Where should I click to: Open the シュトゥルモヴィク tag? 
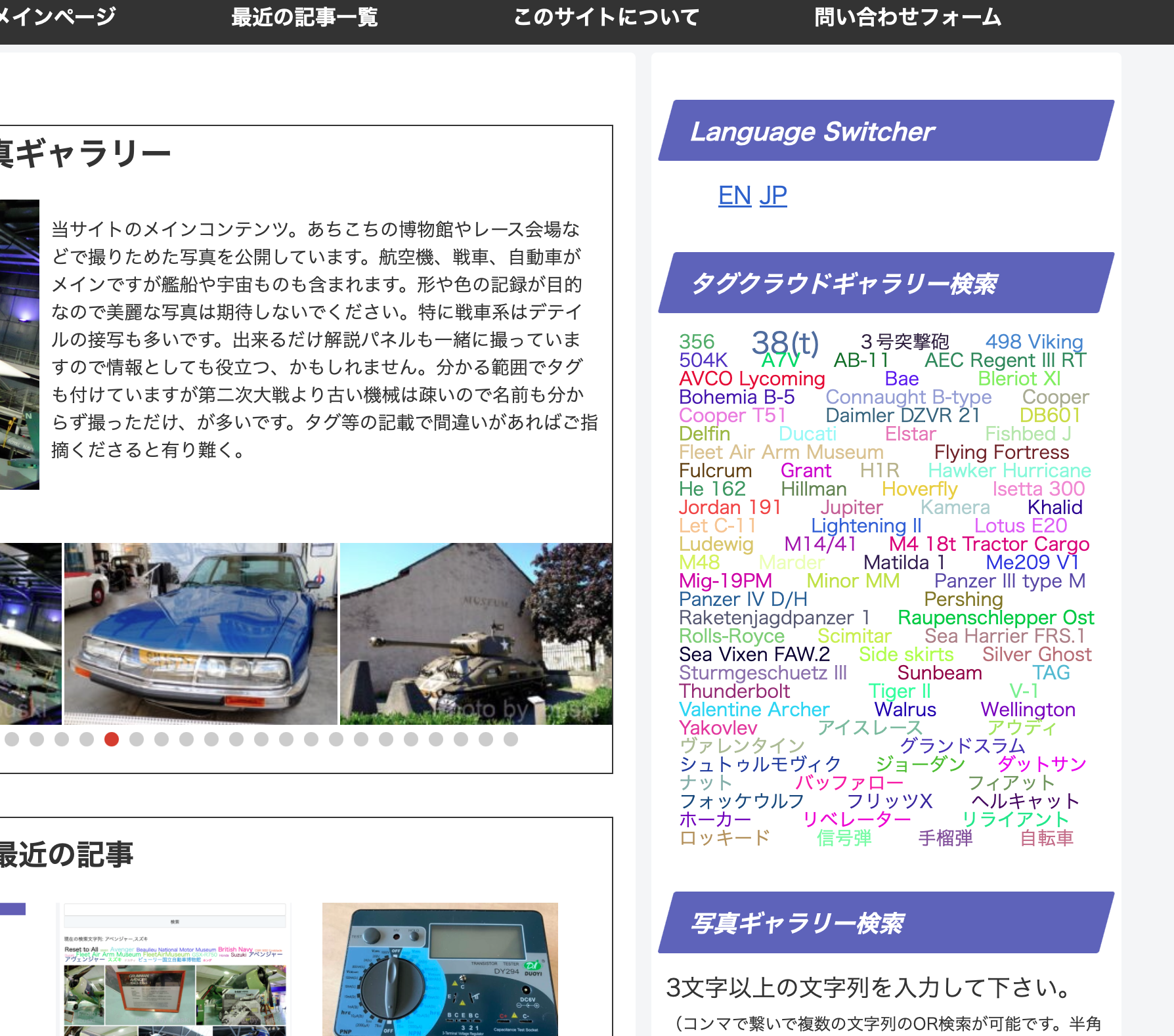(x=760, y=765)
